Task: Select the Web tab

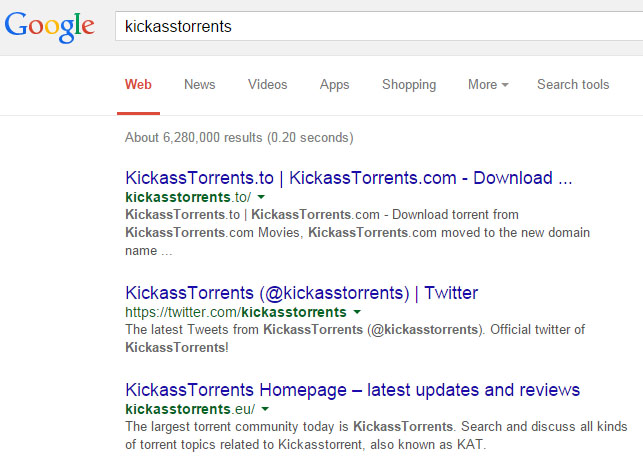Action: point(138,85)
